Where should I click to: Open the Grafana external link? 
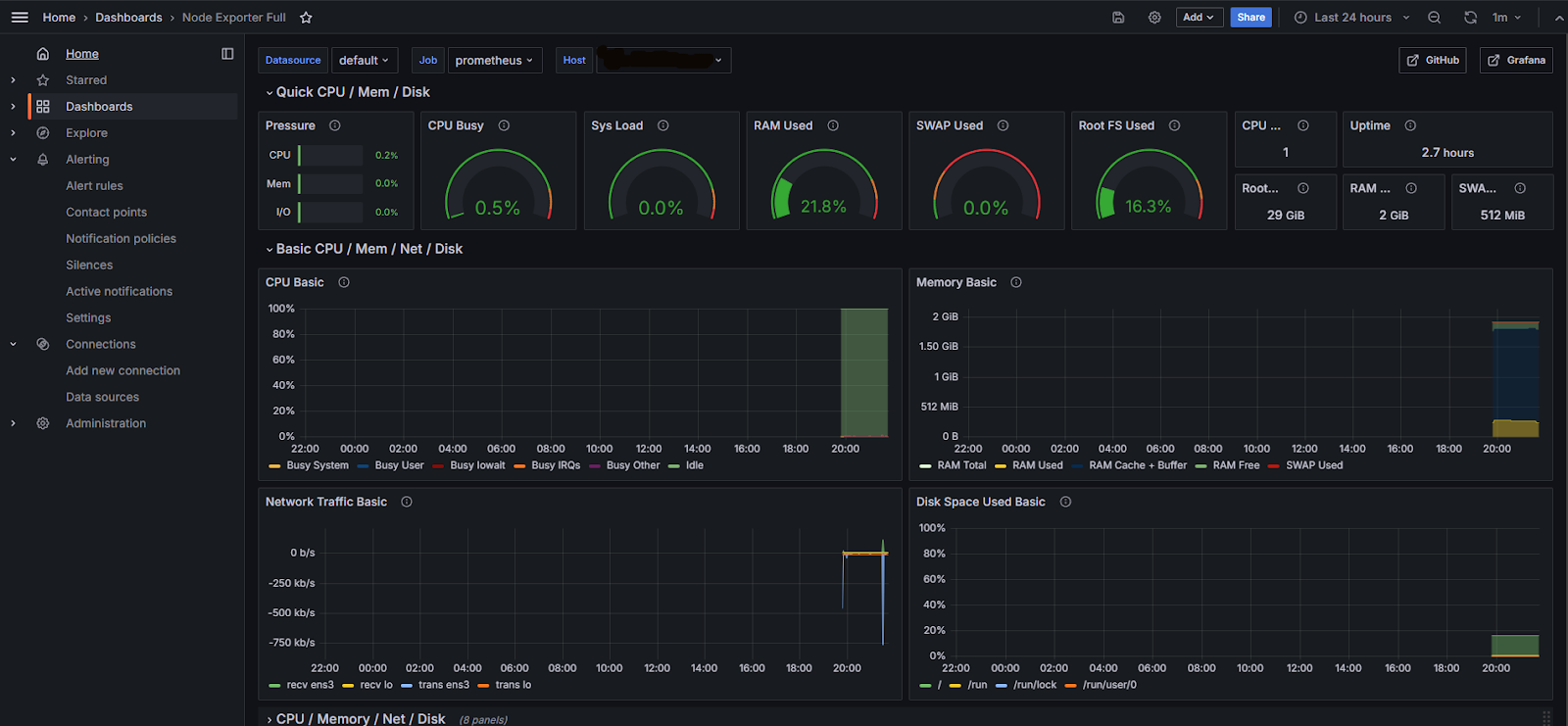tap(1516, 61)
